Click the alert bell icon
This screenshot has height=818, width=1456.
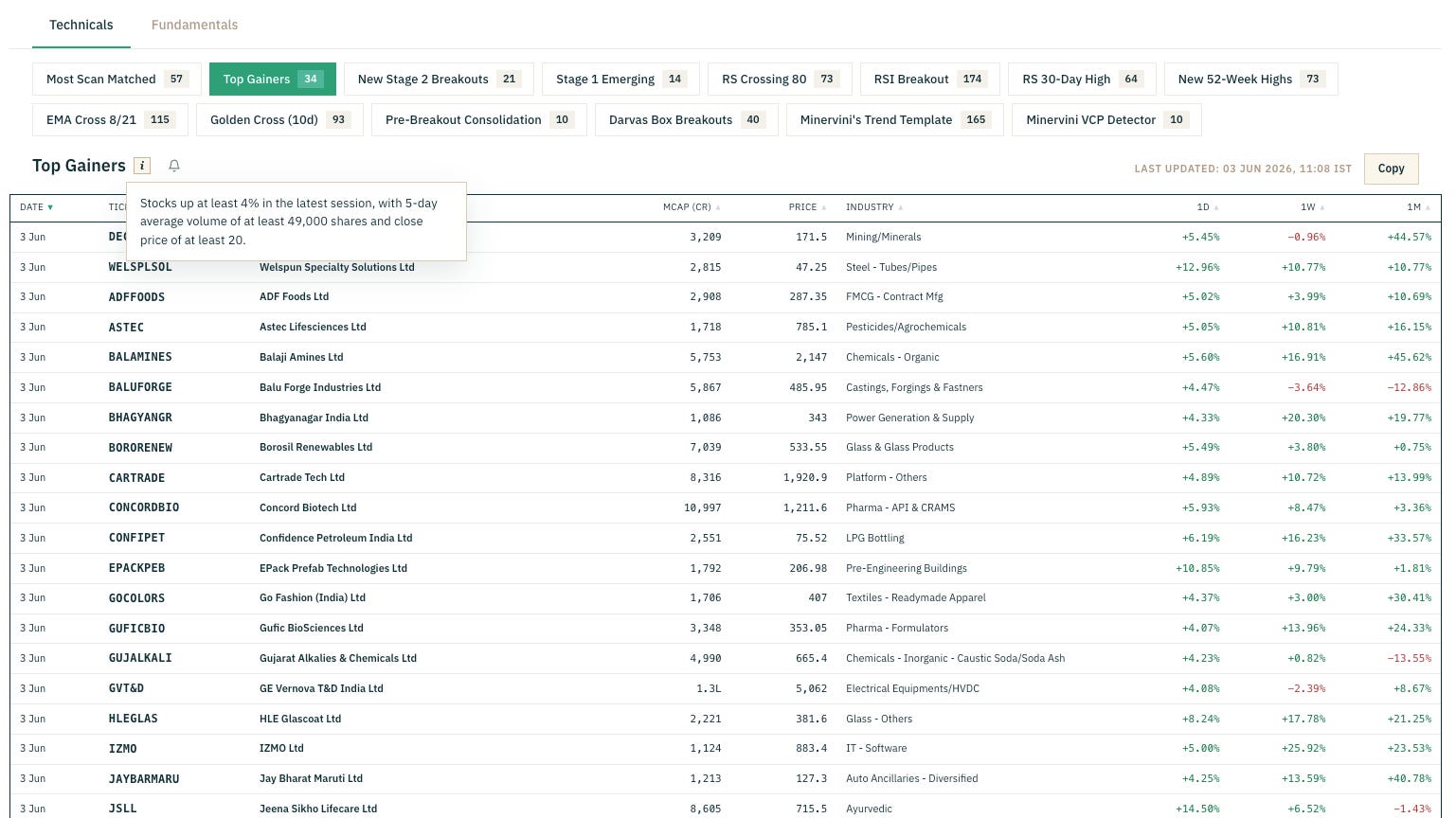pos(174,166)
